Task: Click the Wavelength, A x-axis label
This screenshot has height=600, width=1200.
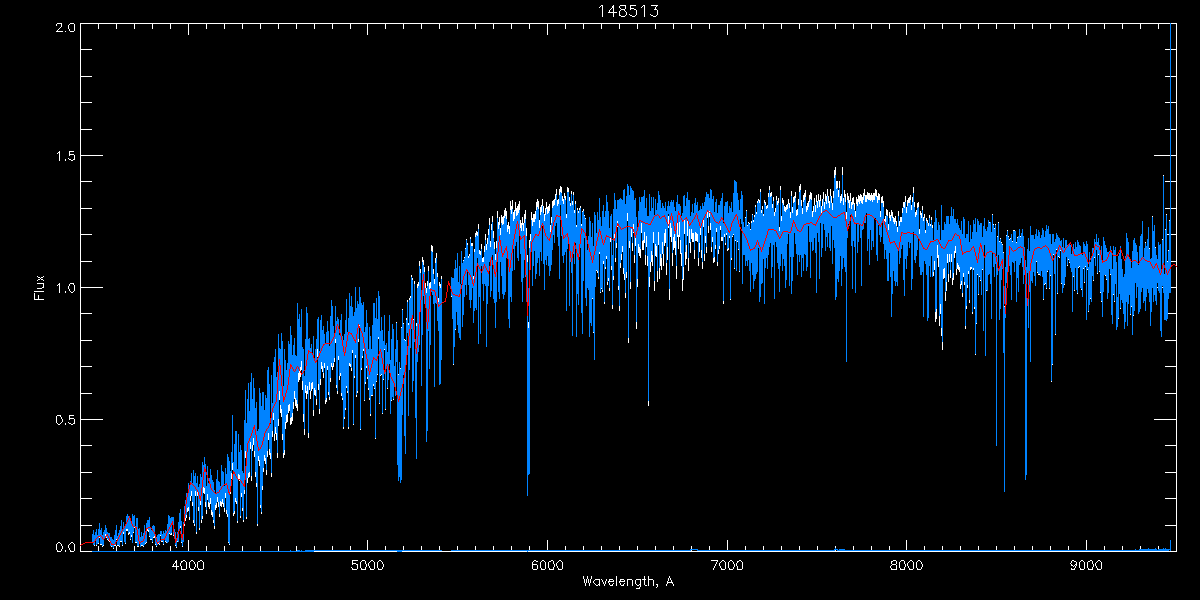Action: [627, 582]
